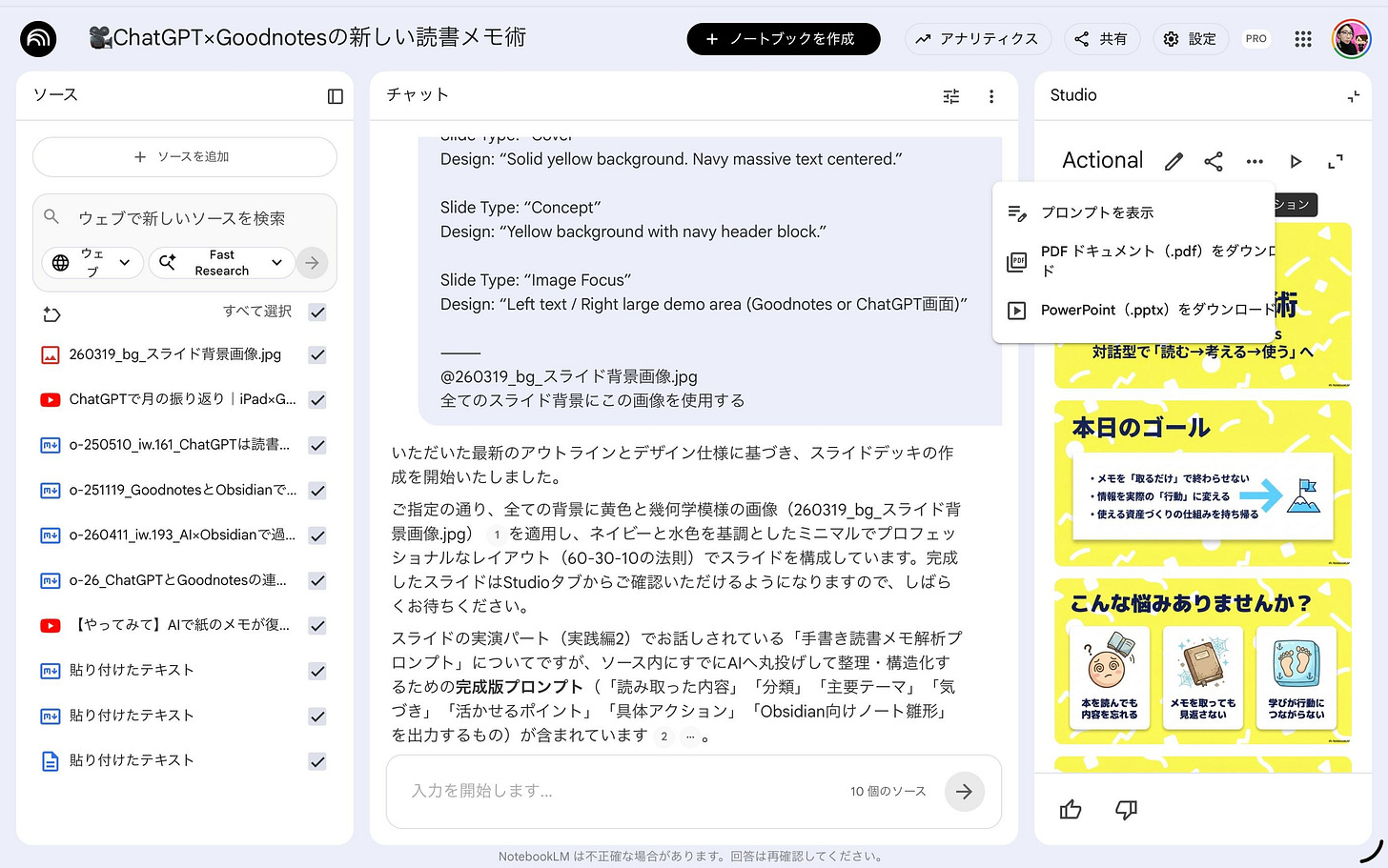This screenshot has width=1388, height=868.
Task: Click the Actional deck title
Action: (x=1103, y=160)
